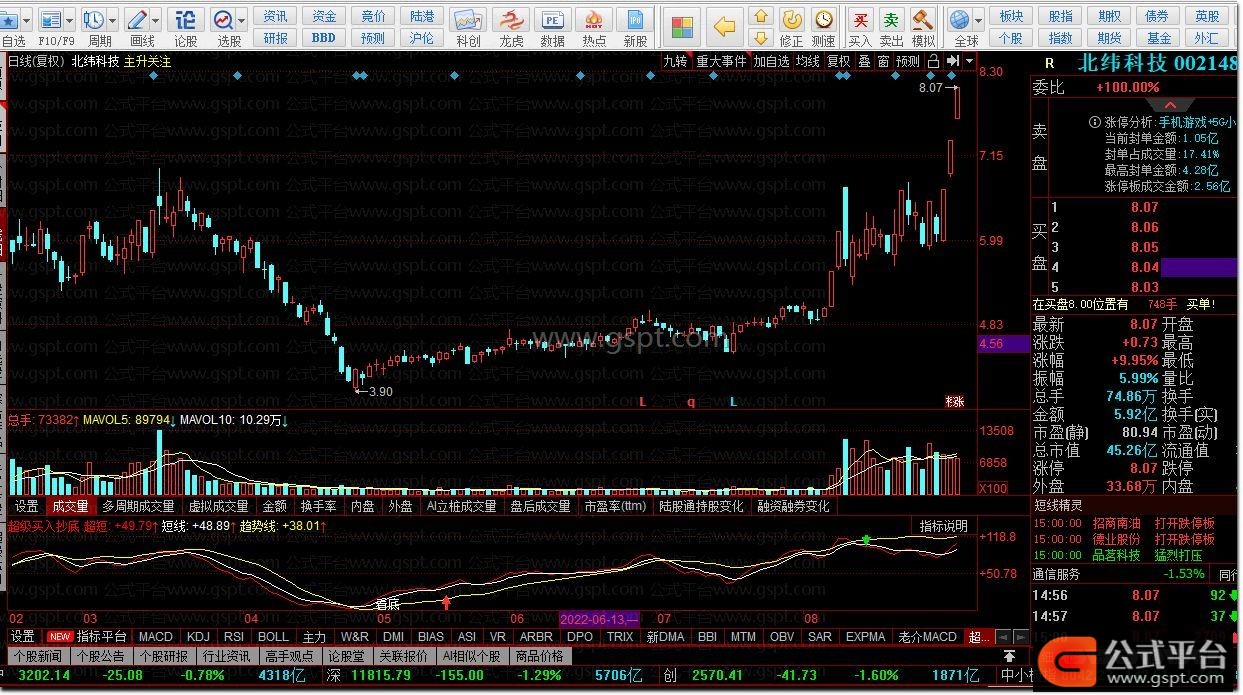This screenshot has width=1243, height=695.
Task: Click the 北纬科技 stock name header
Action: [1121, 63]
